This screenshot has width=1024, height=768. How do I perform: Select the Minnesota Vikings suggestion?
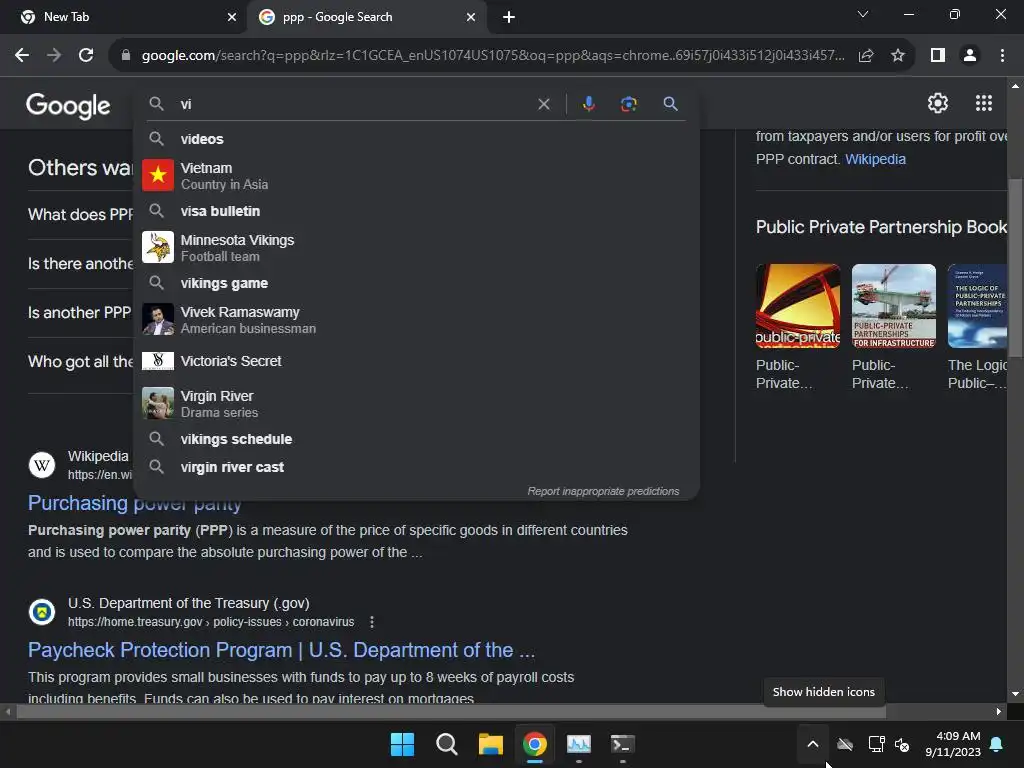[416, 248]
